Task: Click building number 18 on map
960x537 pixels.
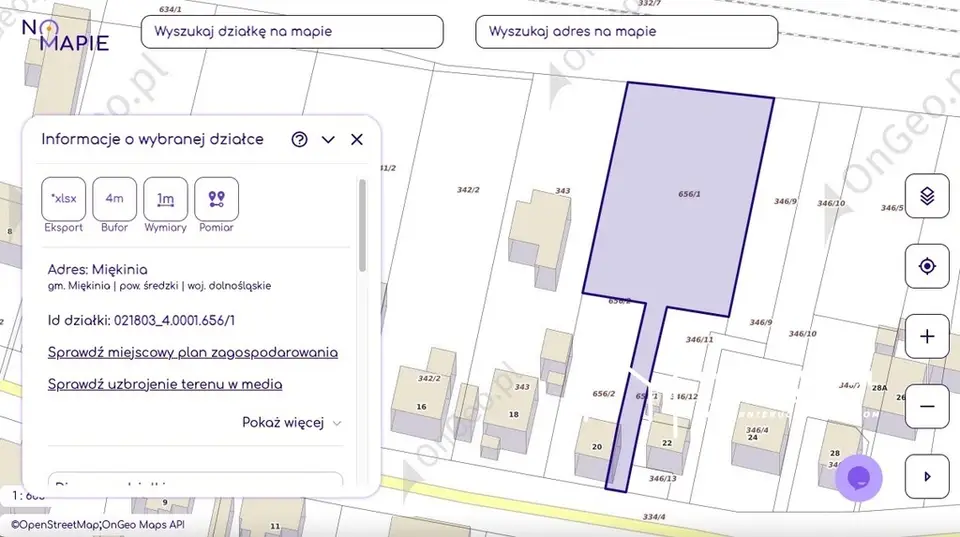Action: pyautogui.click(x=514, y=415)
